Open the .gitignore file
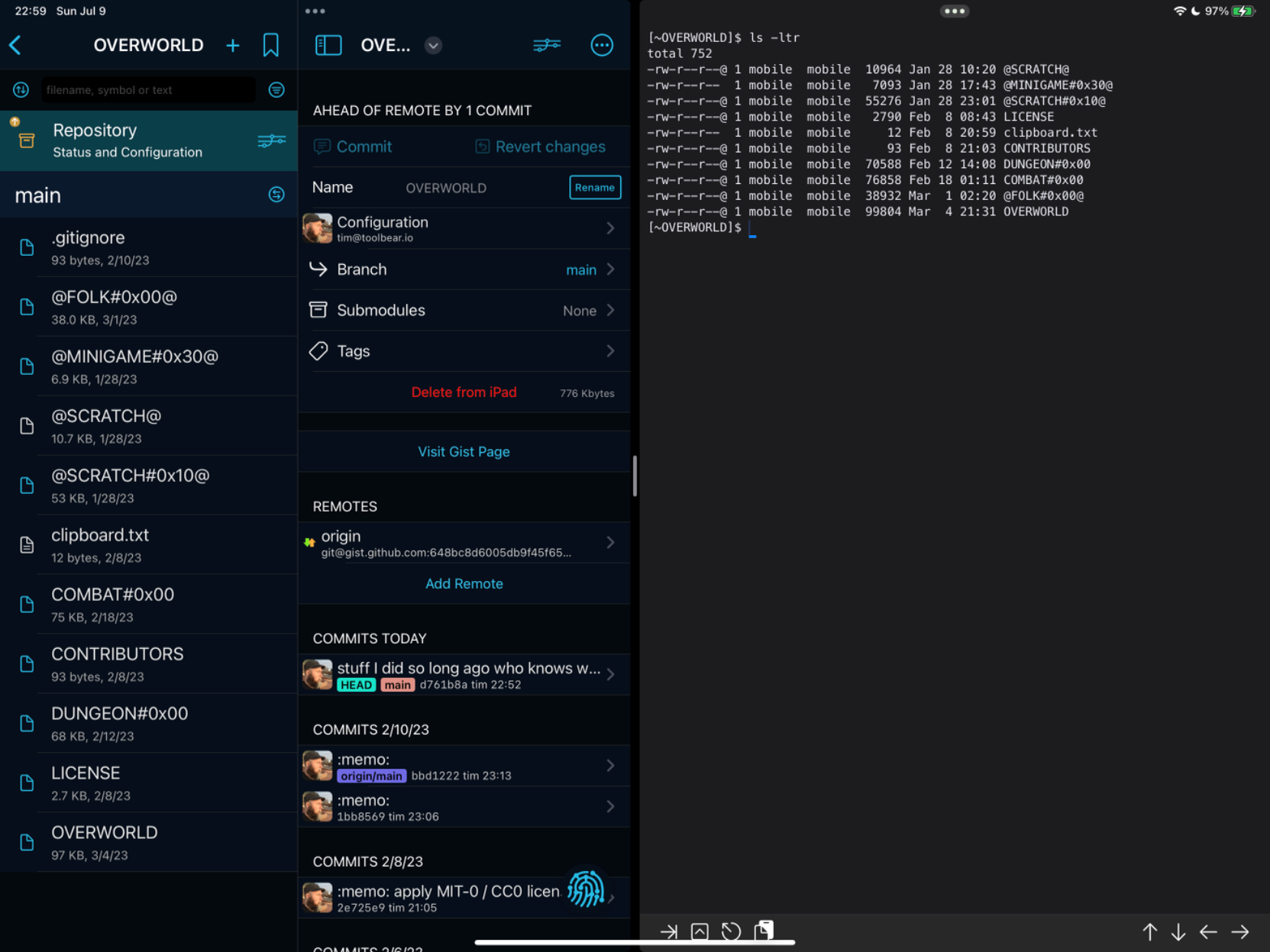Viewport: 1270px width, 952px height. [149, 247]
